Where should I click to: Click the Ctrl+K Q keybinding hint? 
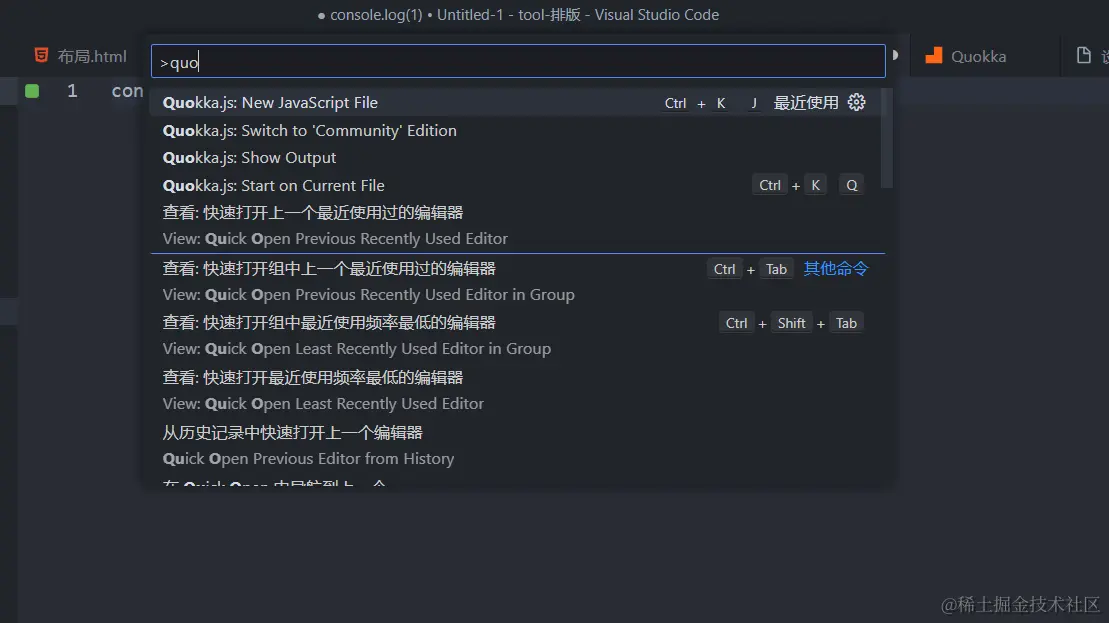pos(808,185)
